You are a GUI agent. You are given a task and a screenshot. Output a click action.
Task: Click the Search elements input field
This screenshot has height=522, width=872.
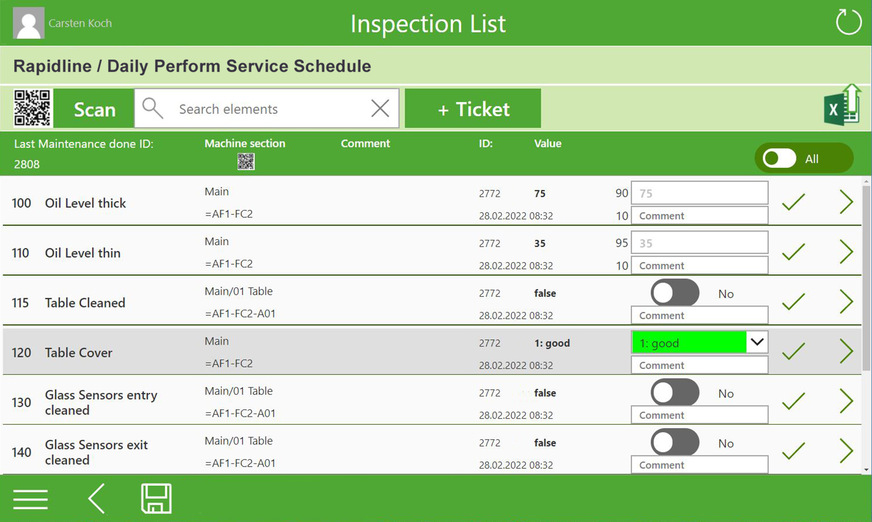tap(265, 109)
